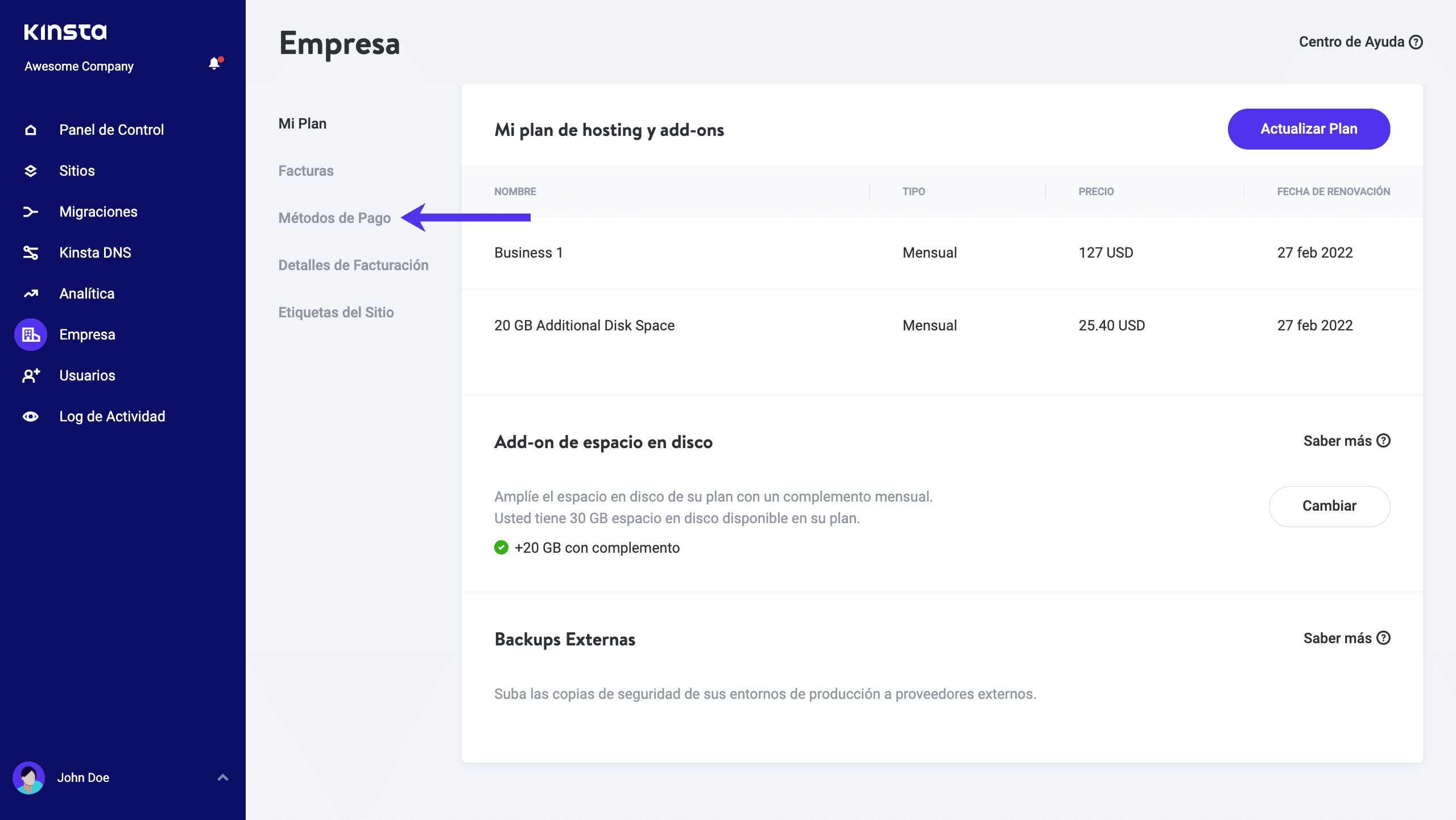Click the 127 USD price cell
The image size is (1456, 820).
[1106, 252]
